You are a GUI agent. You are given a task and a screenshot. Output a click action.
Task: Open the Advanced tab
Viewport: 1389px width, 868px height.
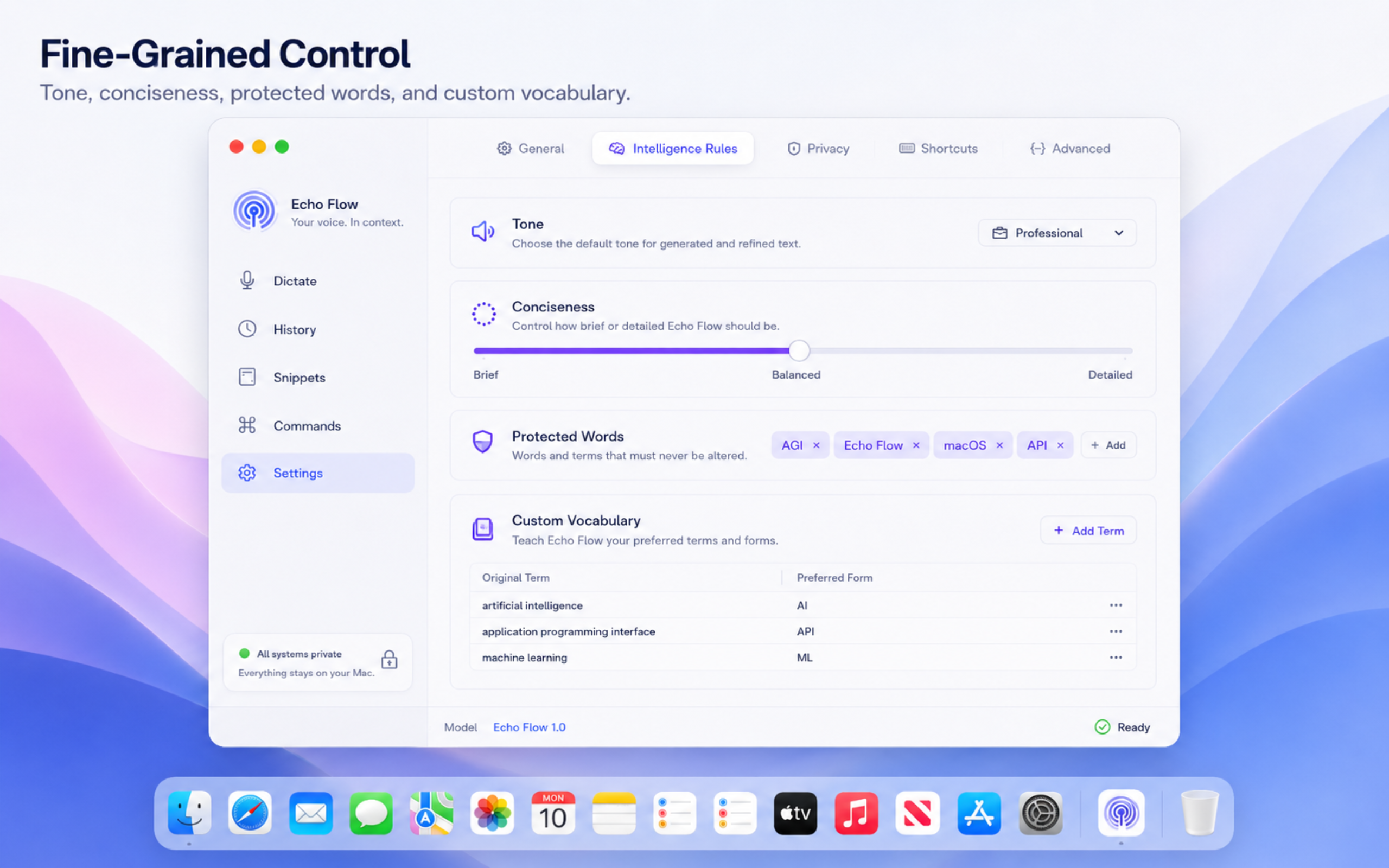[1070, 148]
